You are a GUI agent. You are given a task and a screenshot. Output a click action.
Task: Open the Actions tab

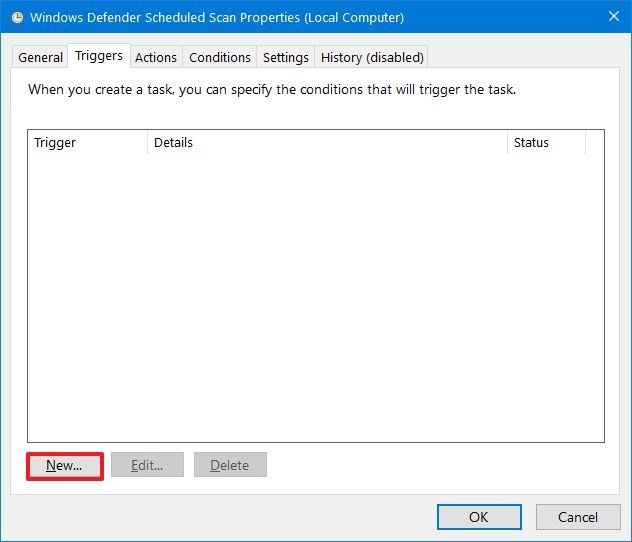[156, 57]
